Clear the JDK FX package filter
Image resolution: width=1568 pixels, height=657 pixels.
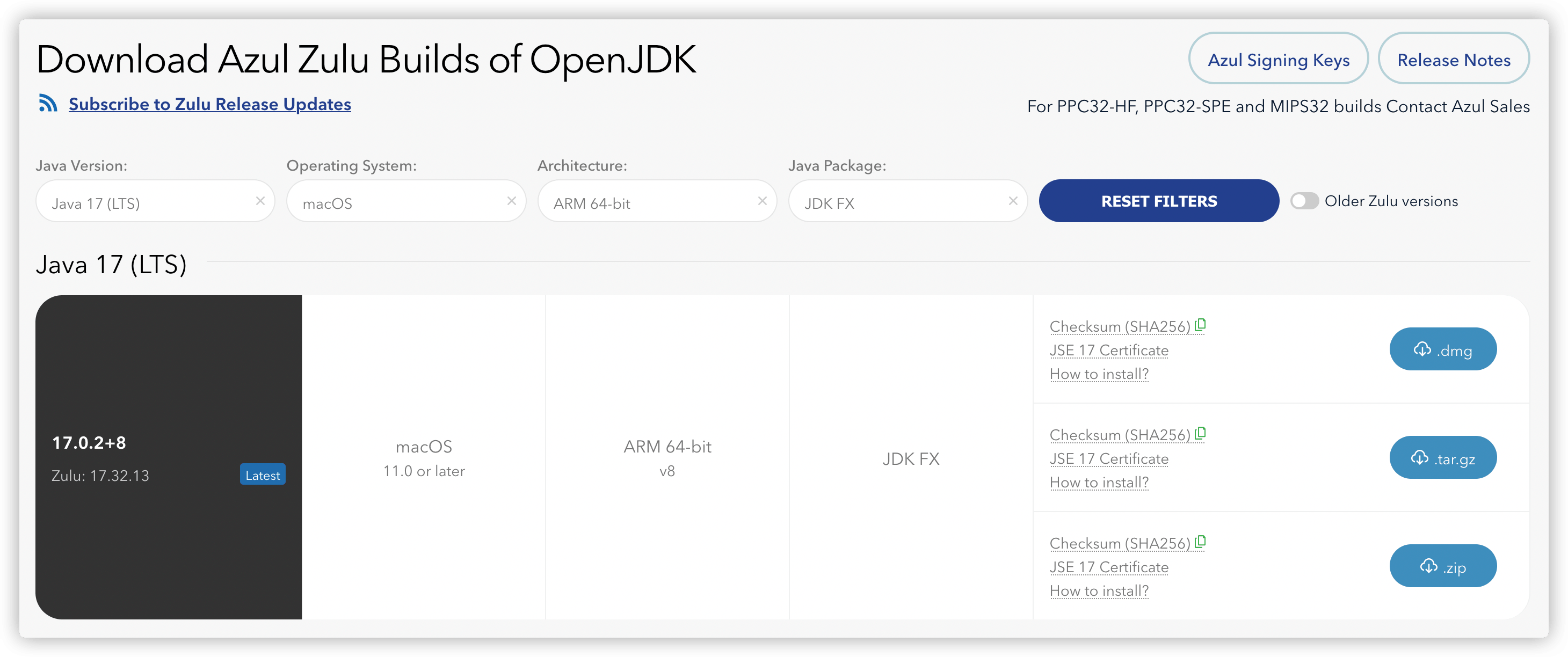click(1013, 201)
